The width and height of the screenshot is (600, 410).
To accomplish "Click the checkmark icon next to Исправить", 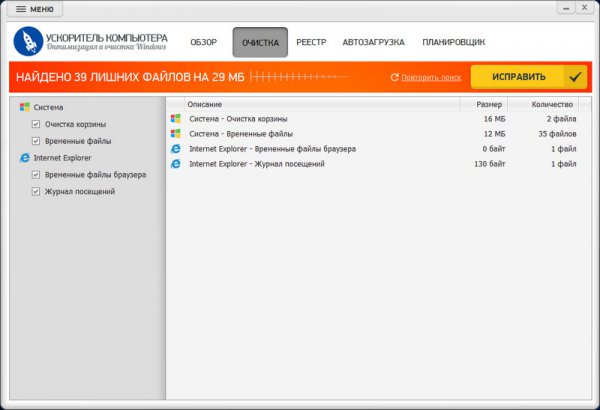I will [x=575, y=77].
